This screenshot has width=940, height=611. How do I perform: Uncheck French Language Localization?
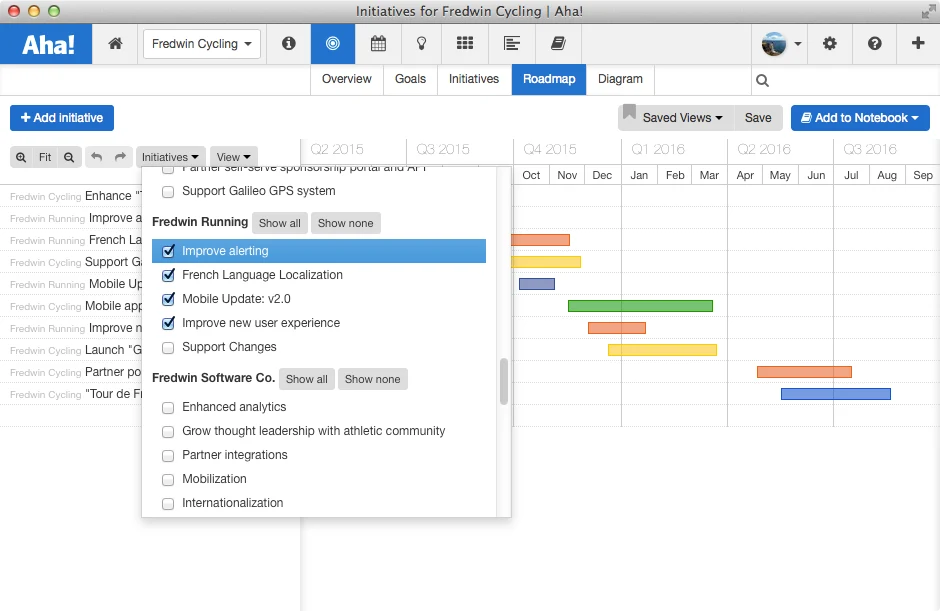[168, 275]
